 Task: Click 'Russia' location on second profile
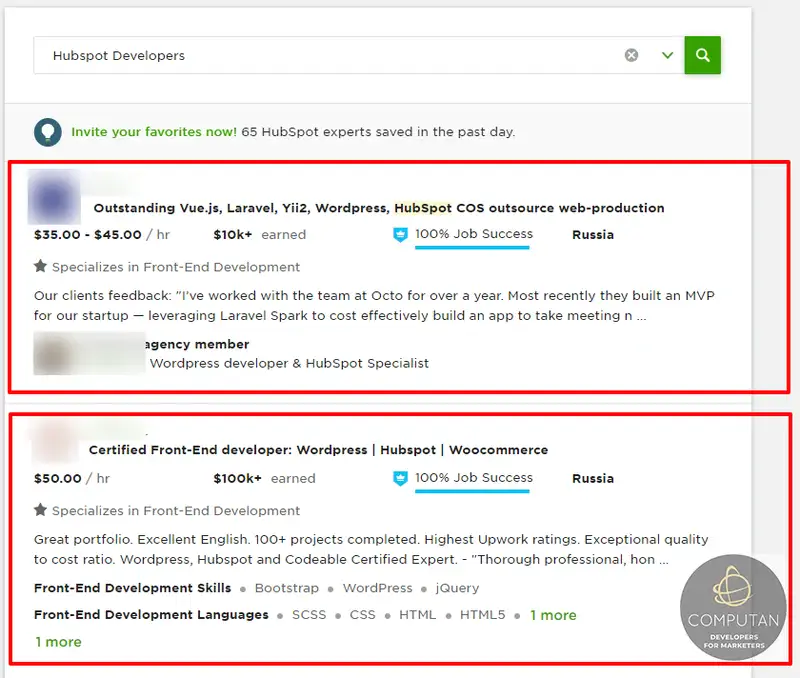click(x=593, y=479)
